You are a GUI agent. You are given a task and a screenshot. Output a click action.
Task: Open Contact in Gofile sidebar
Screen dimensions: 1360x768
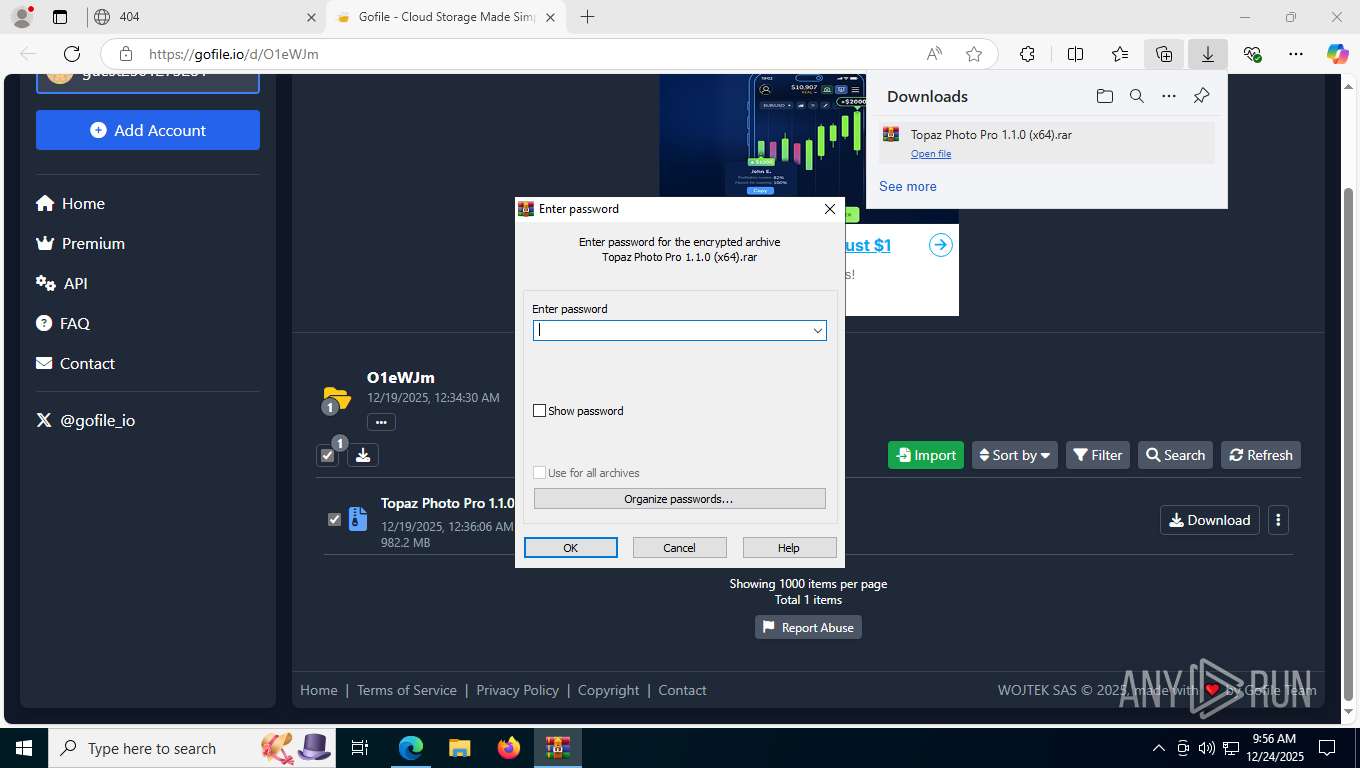click(x=75, y=363)
